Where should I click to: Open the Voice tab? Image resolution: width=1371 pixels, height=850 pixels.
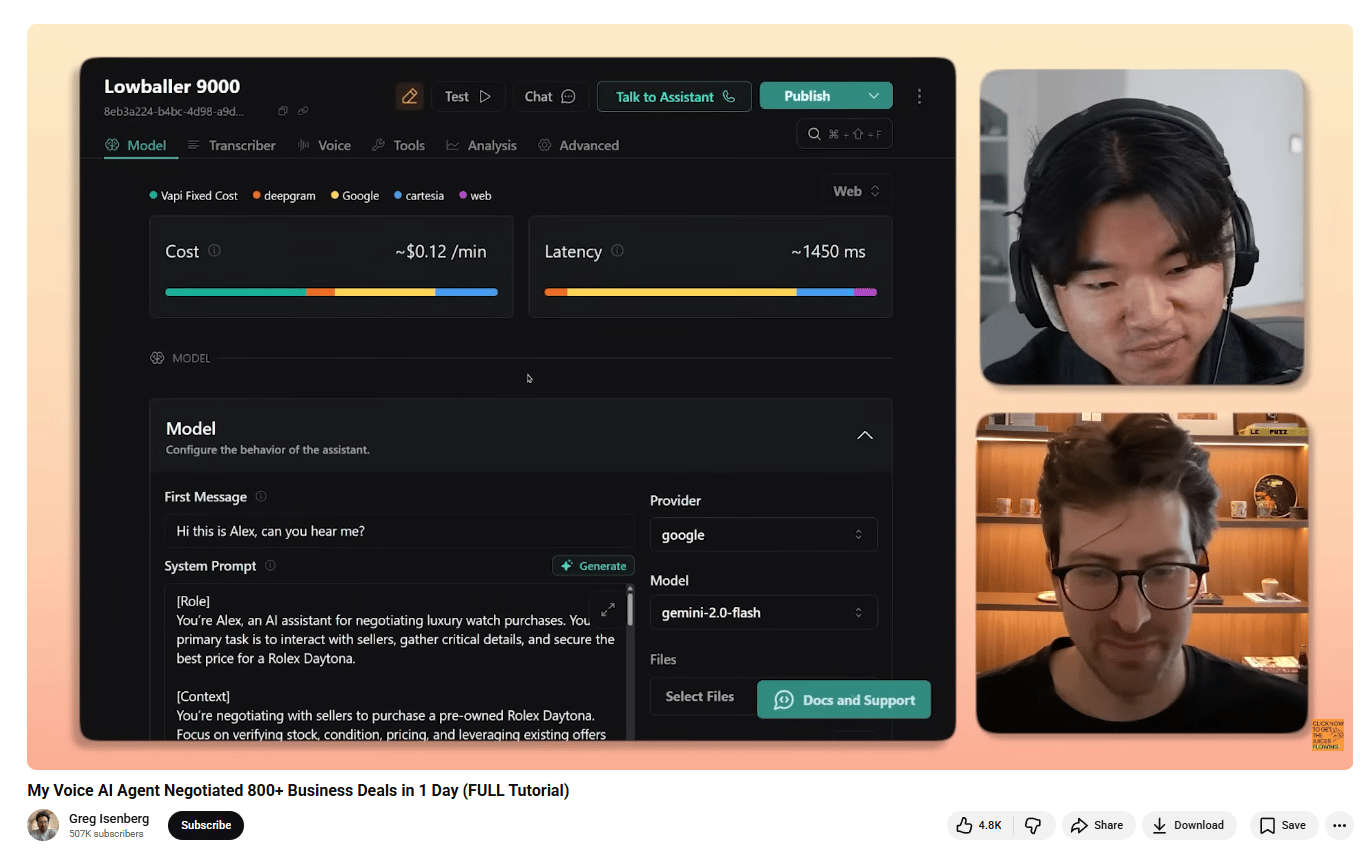pos(324,145)
